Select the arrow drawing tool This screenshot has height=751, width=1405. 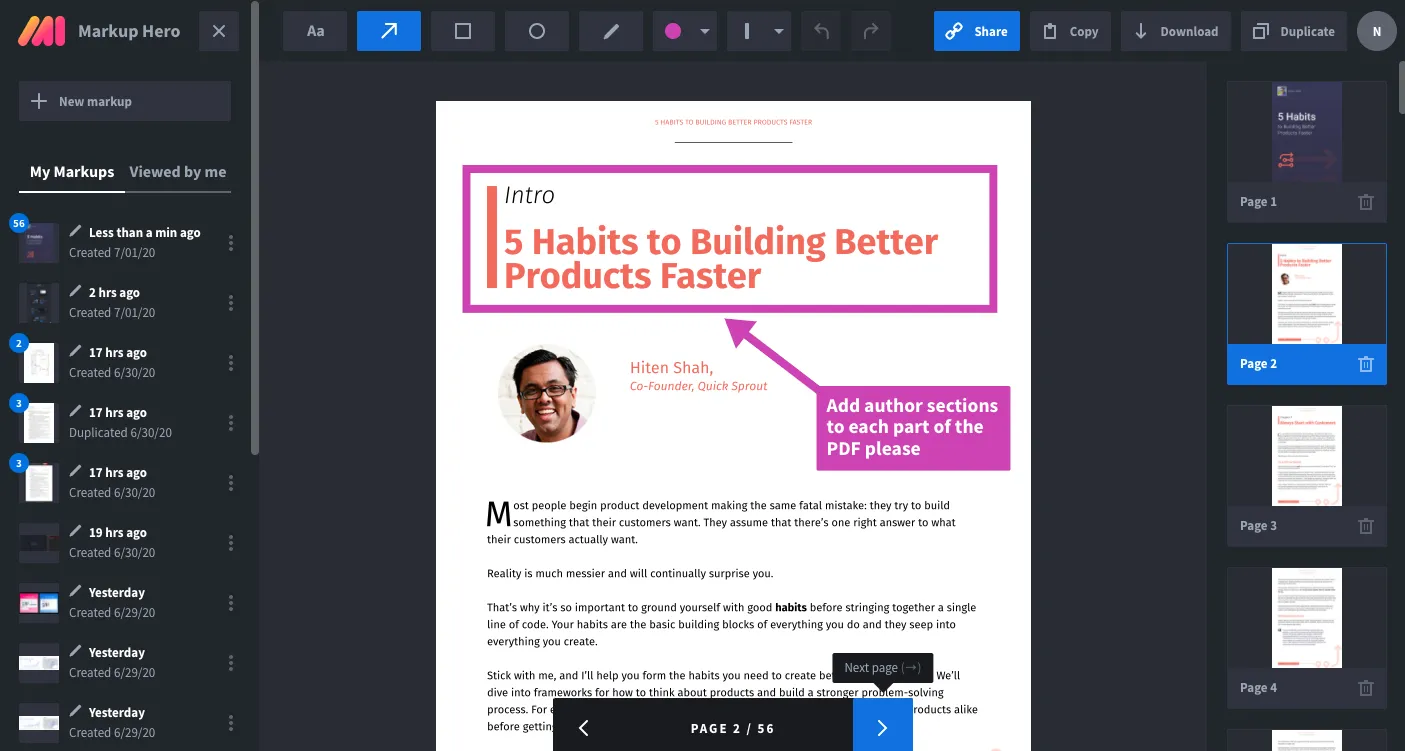(389, 31)
